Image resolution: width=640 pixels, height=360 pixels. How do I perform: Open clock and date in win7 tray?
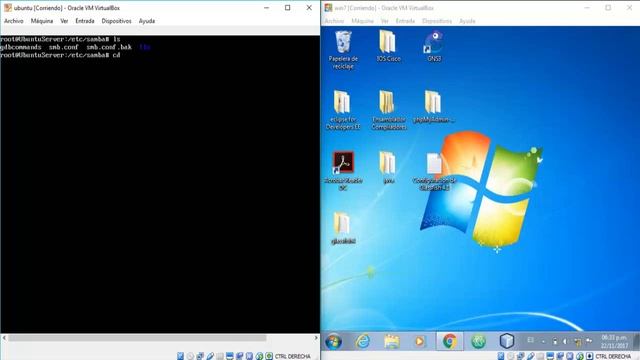(x=614, y=341)
